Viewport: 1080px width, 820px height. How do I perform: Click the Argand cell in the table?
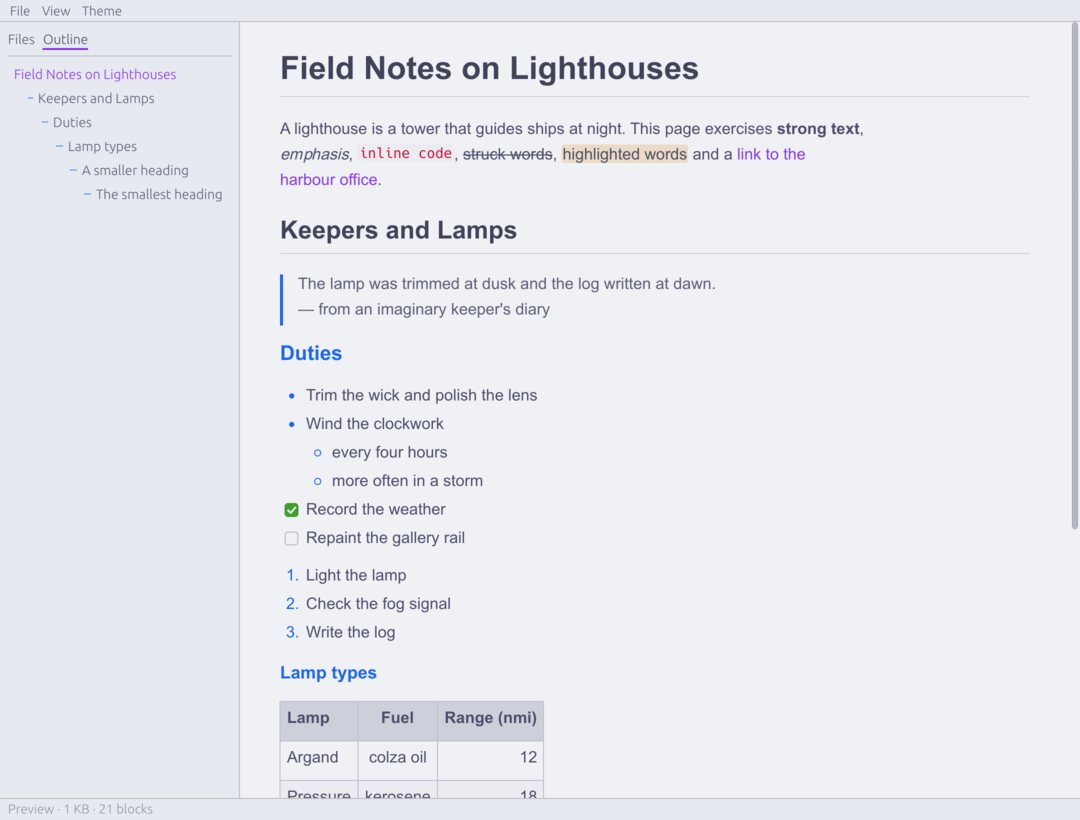pyautogui.click(x=319, y=760)
